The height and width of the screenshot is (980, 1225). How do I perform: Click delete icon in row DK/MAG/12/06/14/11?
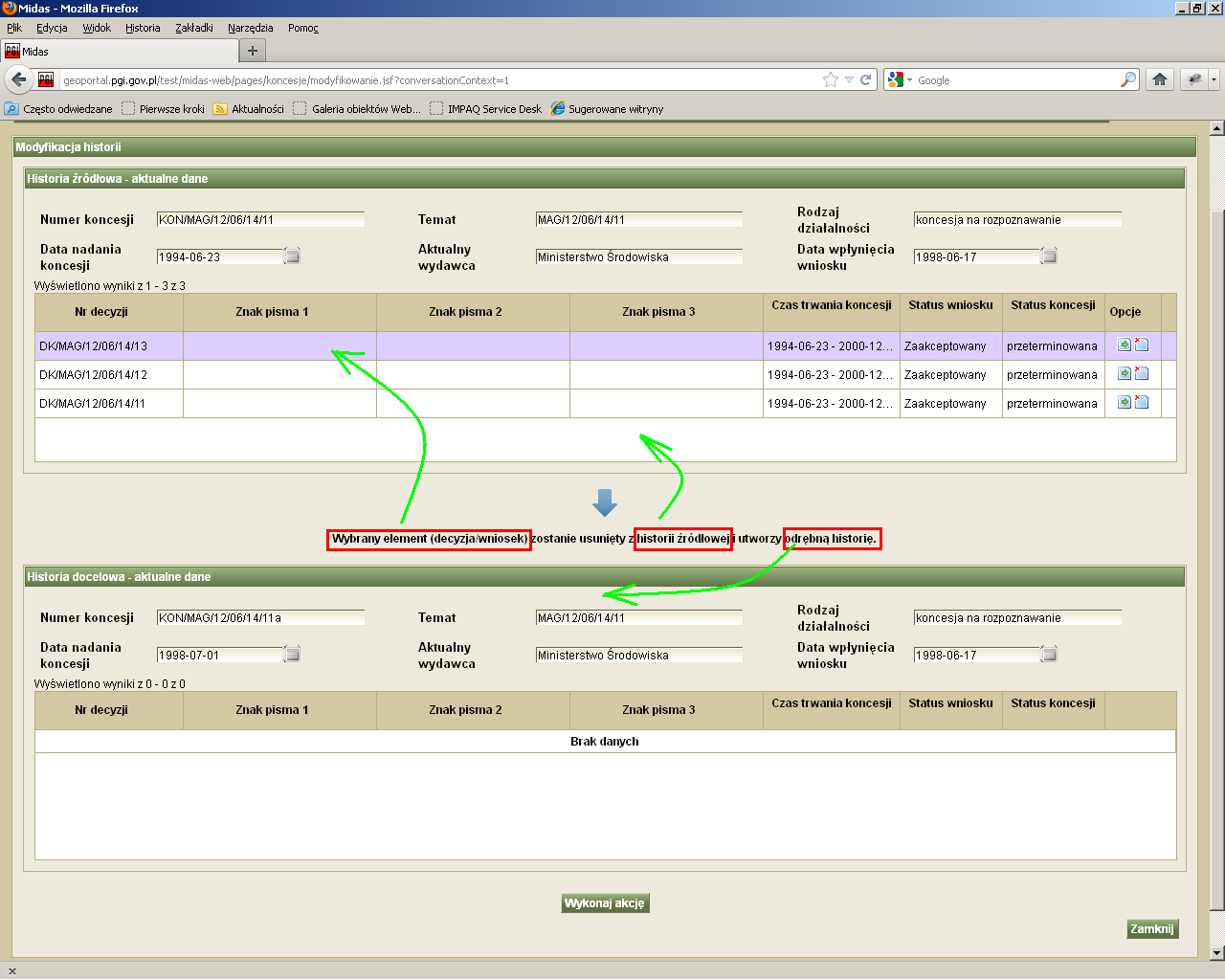pos(1142,403)
